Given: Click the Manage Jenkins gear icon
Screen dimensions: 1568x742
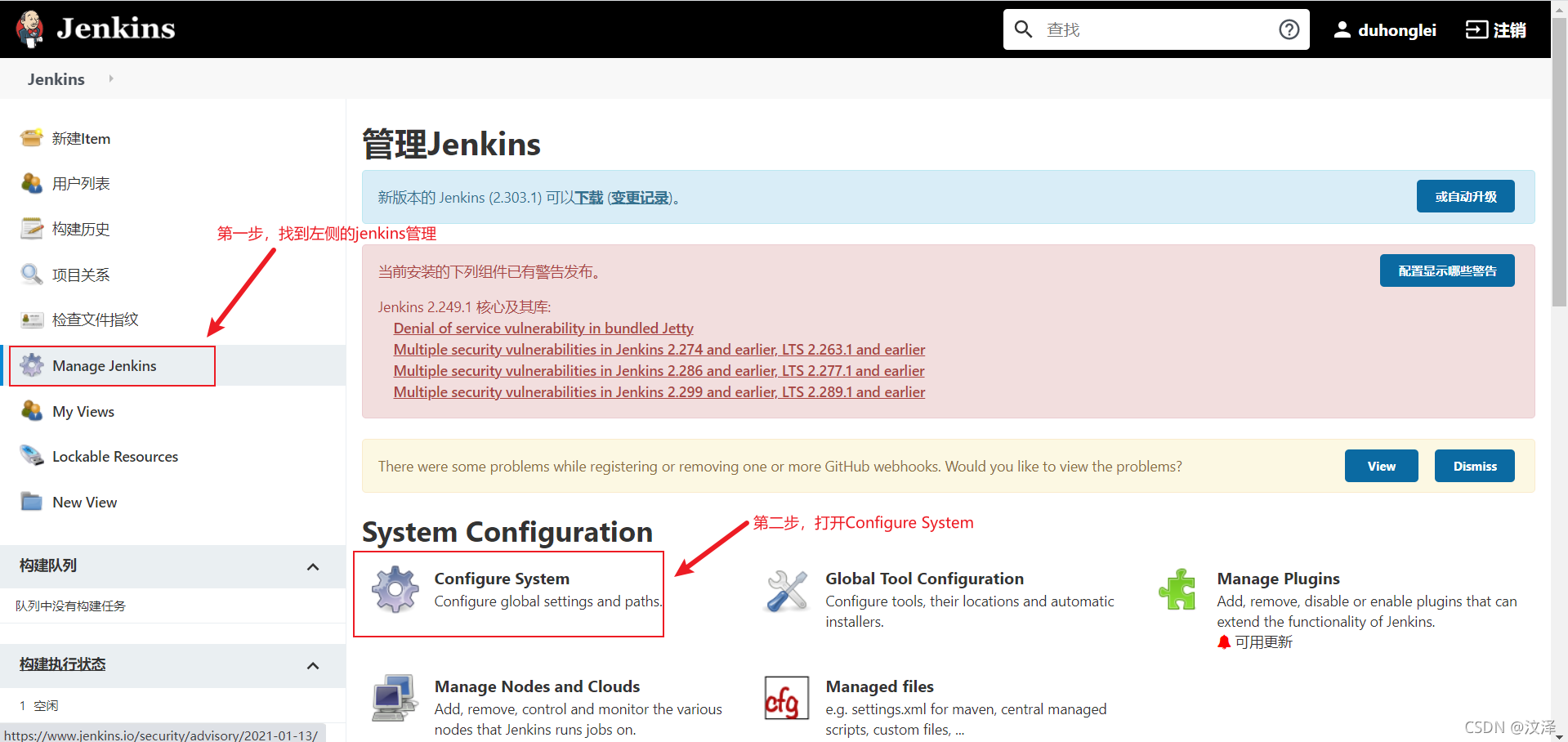Looking at the screenshot, I should tap(32, 365).
